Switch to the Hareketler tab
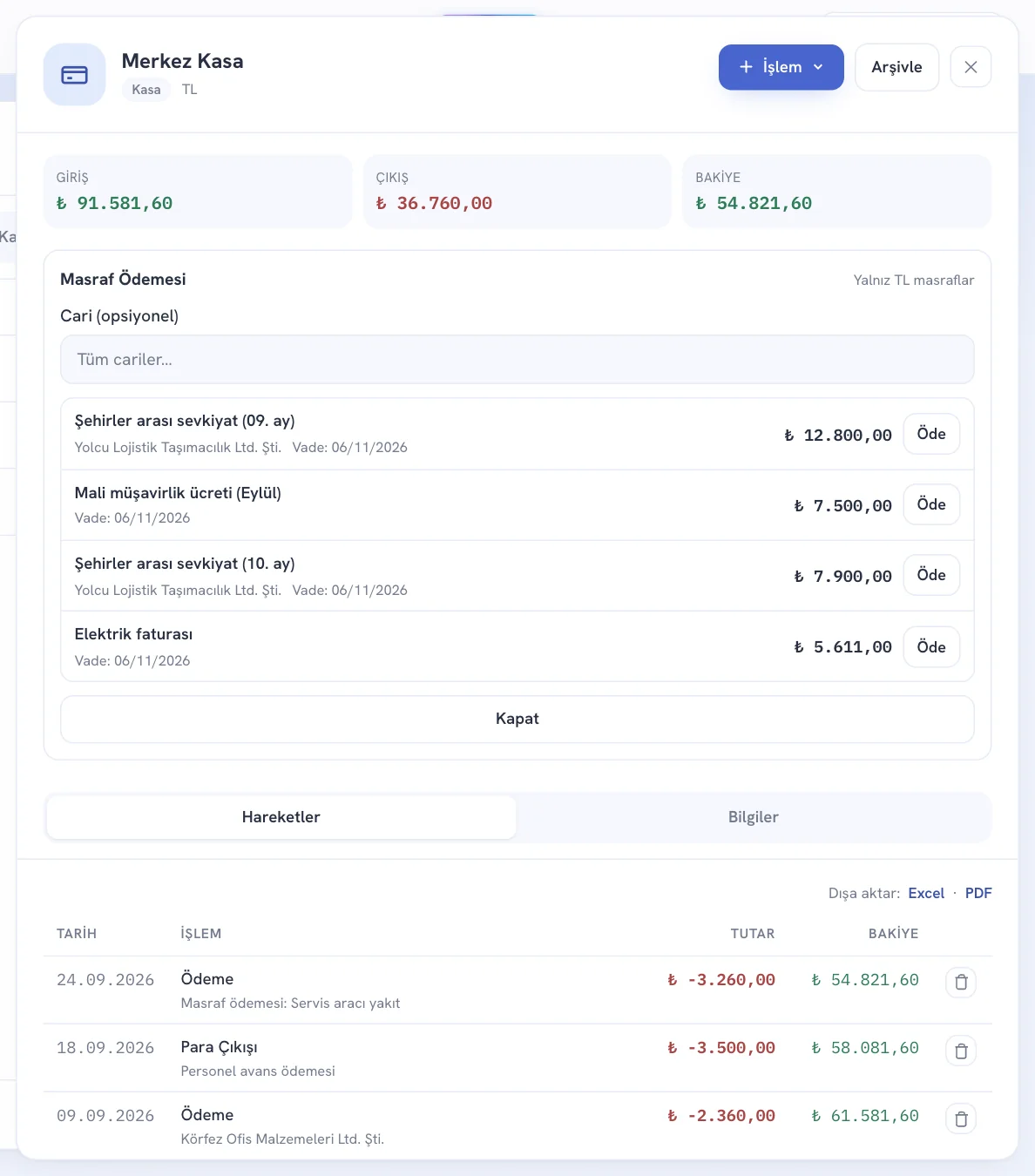Viewport: 1035px width, 1176px height. pyautogui.click(x=281, y=817)
